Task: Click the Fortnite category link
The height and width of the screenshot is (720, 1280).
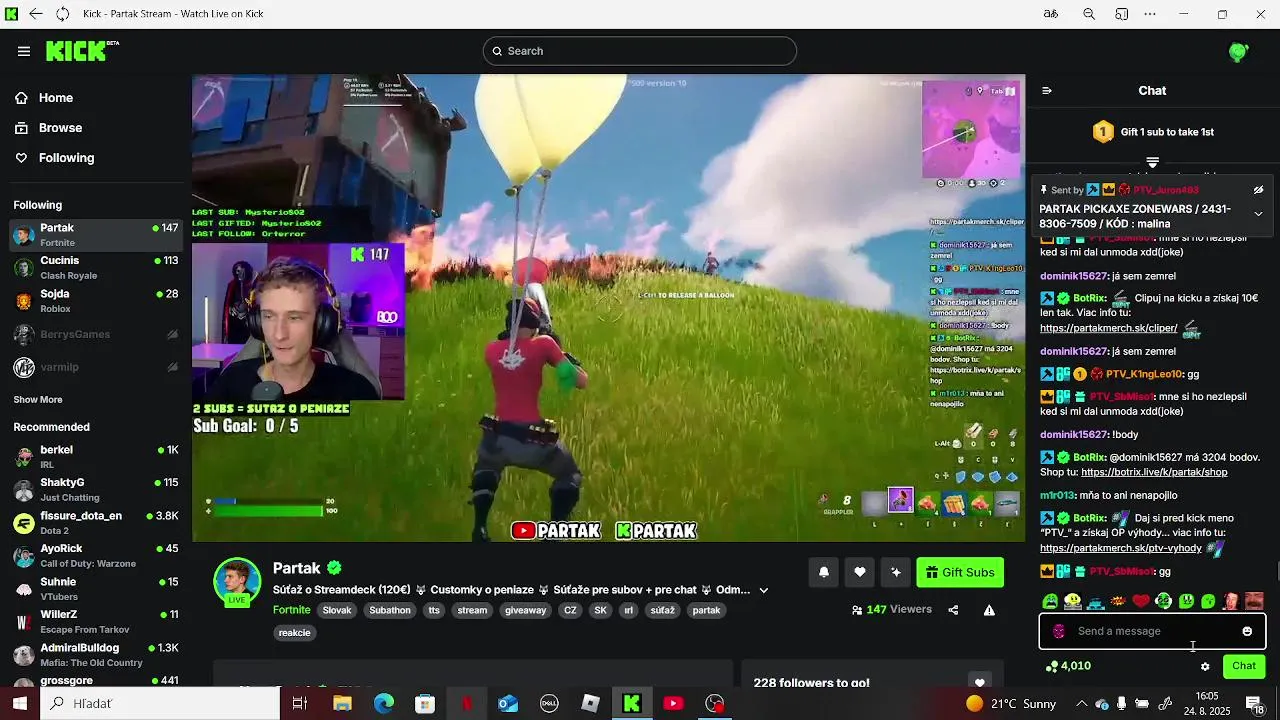Action: (x=291, y=610)
